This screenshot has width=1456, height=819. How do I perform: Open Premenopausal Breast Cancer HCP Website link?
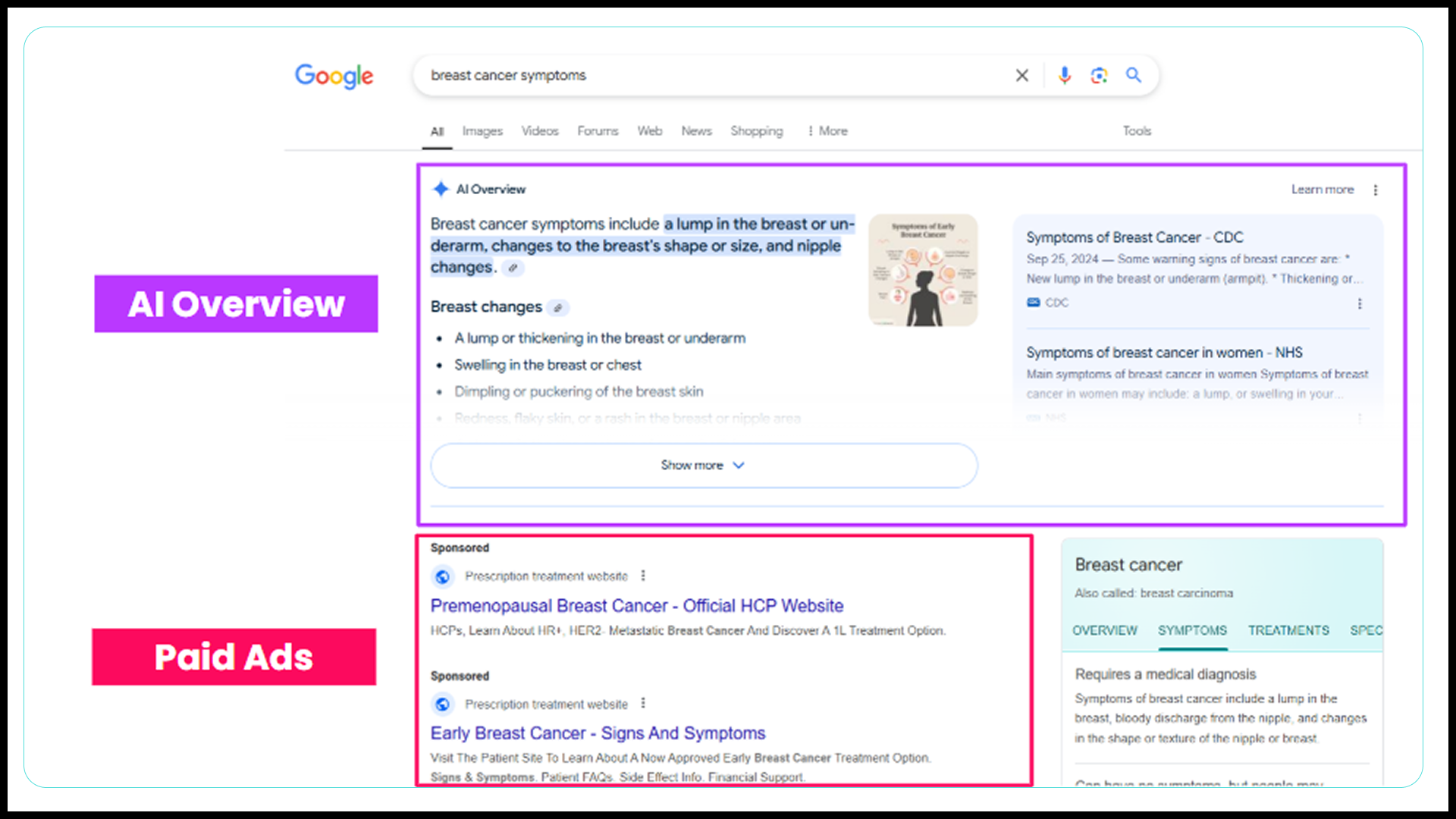click(x=636, y=606)
